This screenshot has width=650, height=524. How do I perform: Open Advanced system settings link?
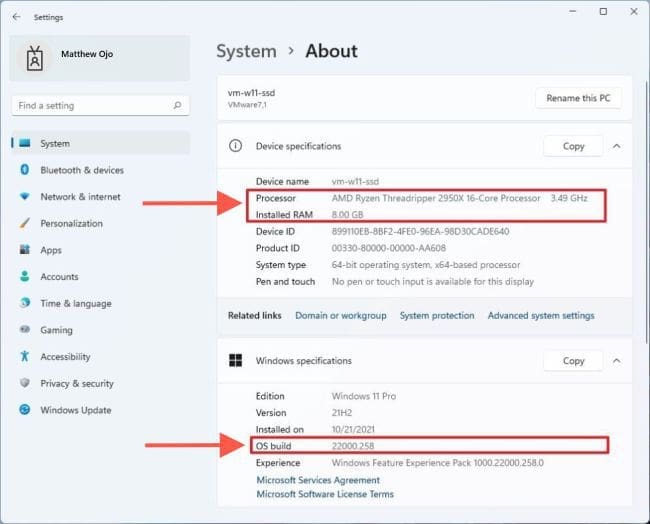540,316
